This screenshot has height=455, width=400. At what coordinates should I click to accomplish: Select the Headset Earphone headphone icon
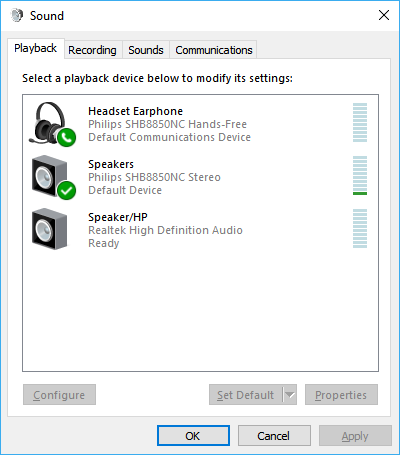point(52,123)
